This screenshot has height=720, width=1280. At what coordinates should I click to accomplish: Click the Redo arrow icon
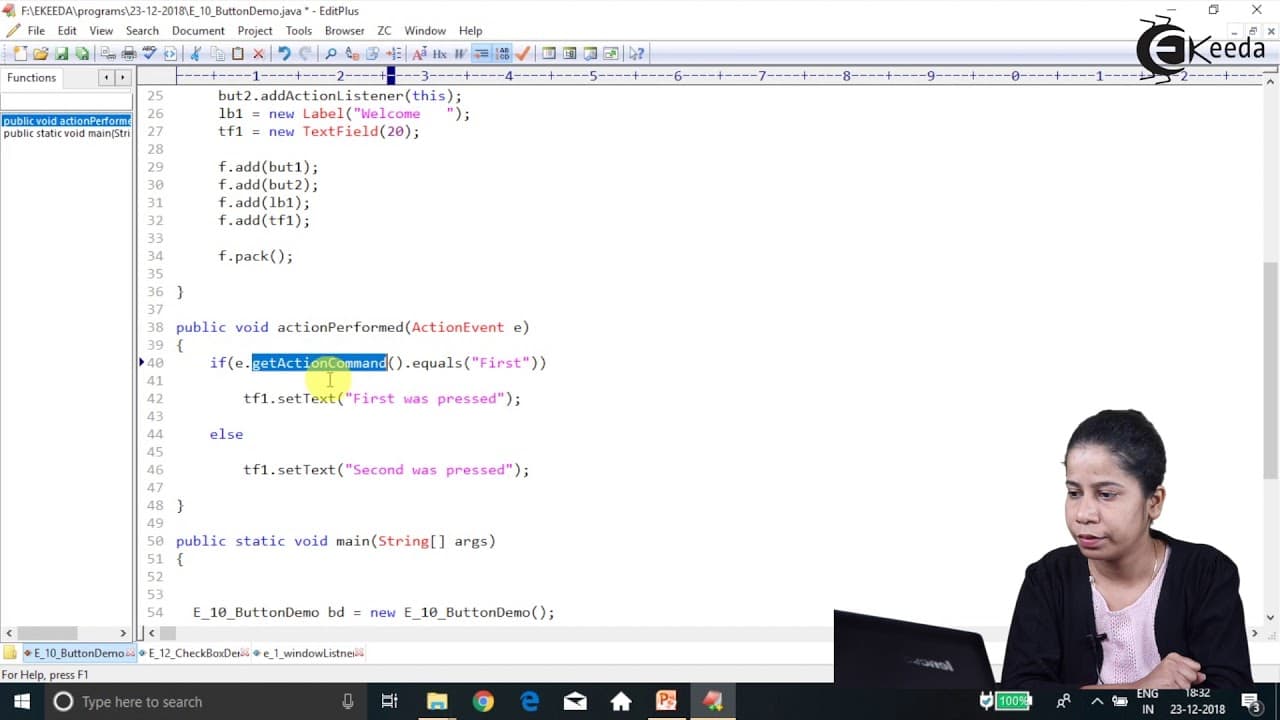(307, 53)
